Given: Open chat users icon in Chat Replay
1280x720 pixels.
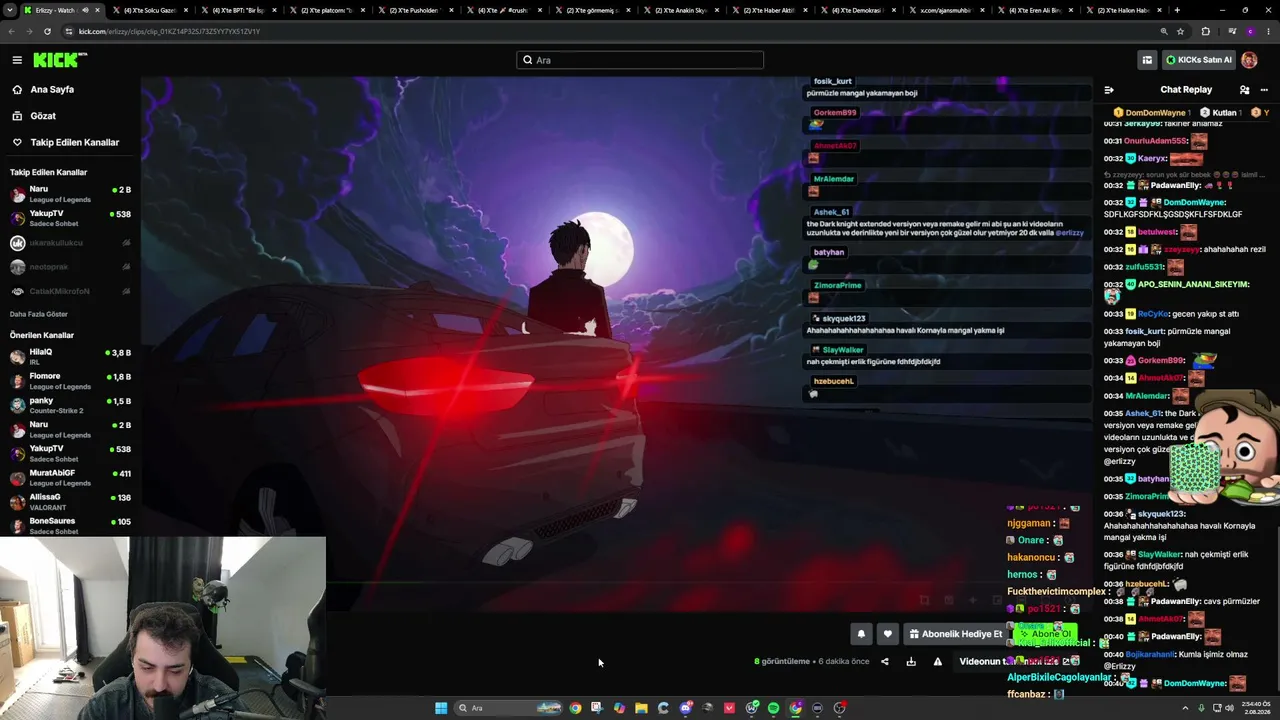Looking at the screenshot, I should tap(1244, 90).
